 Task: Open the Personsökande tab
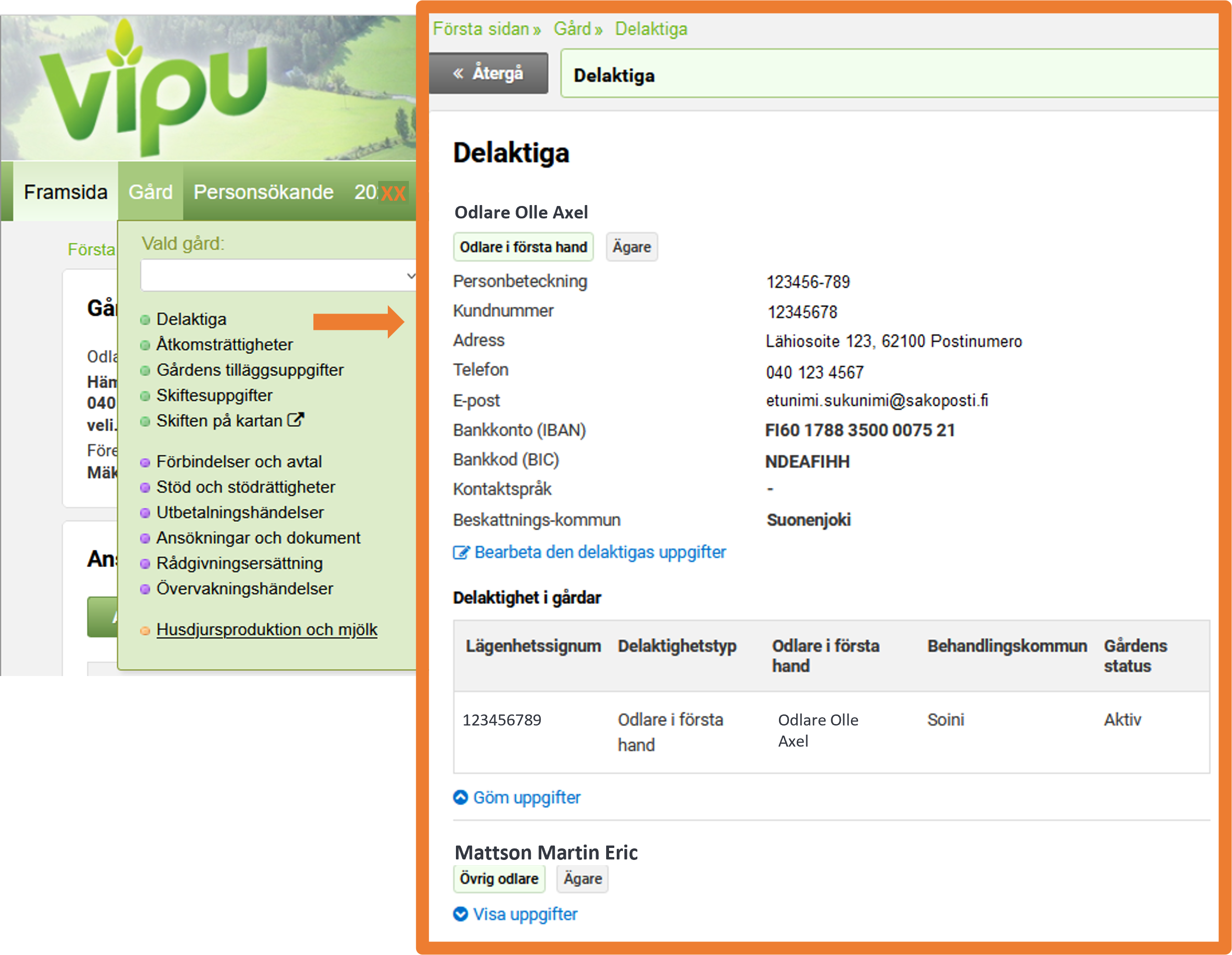click(263, 192)
